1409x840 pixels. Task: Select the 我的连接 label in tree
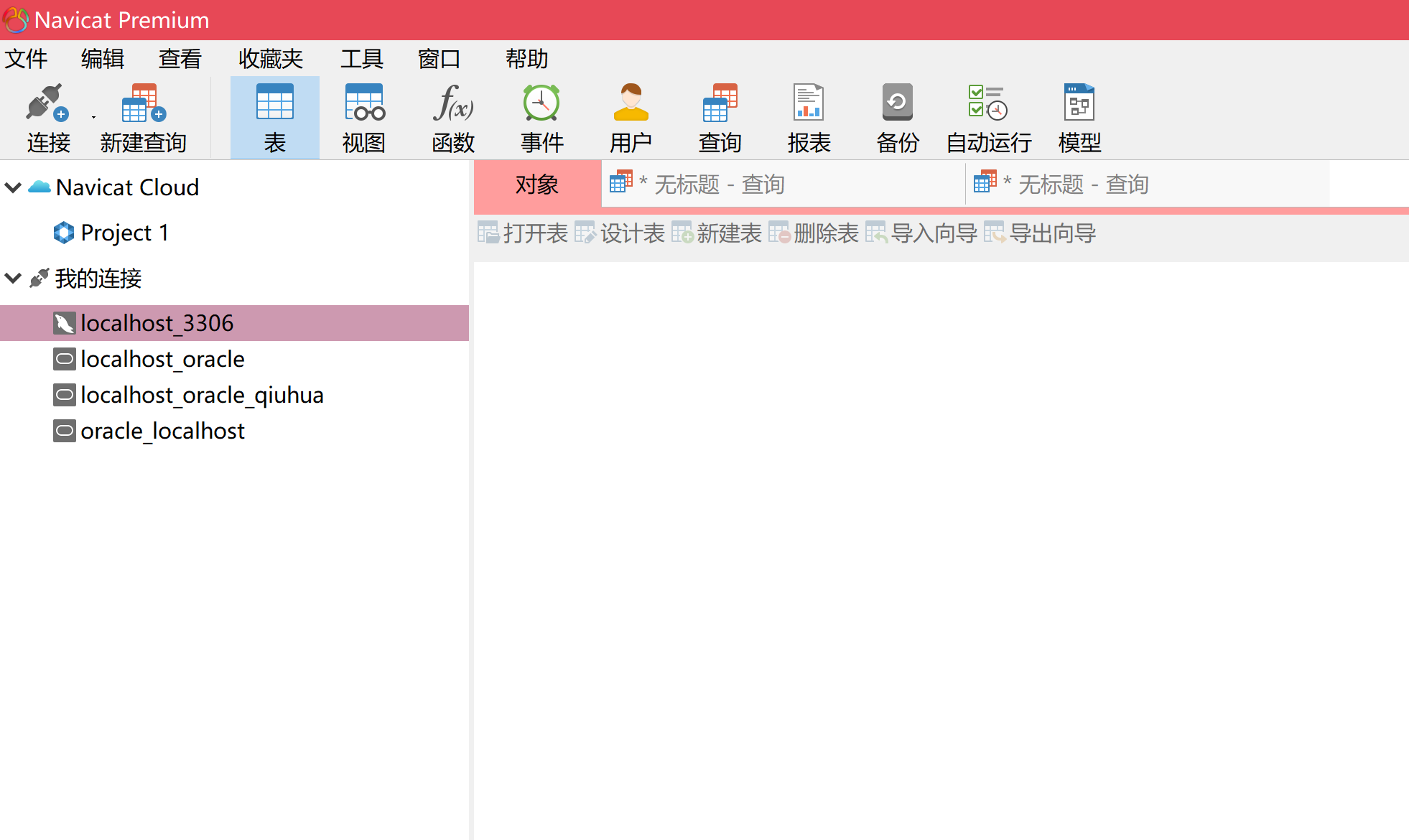[98, 278]
